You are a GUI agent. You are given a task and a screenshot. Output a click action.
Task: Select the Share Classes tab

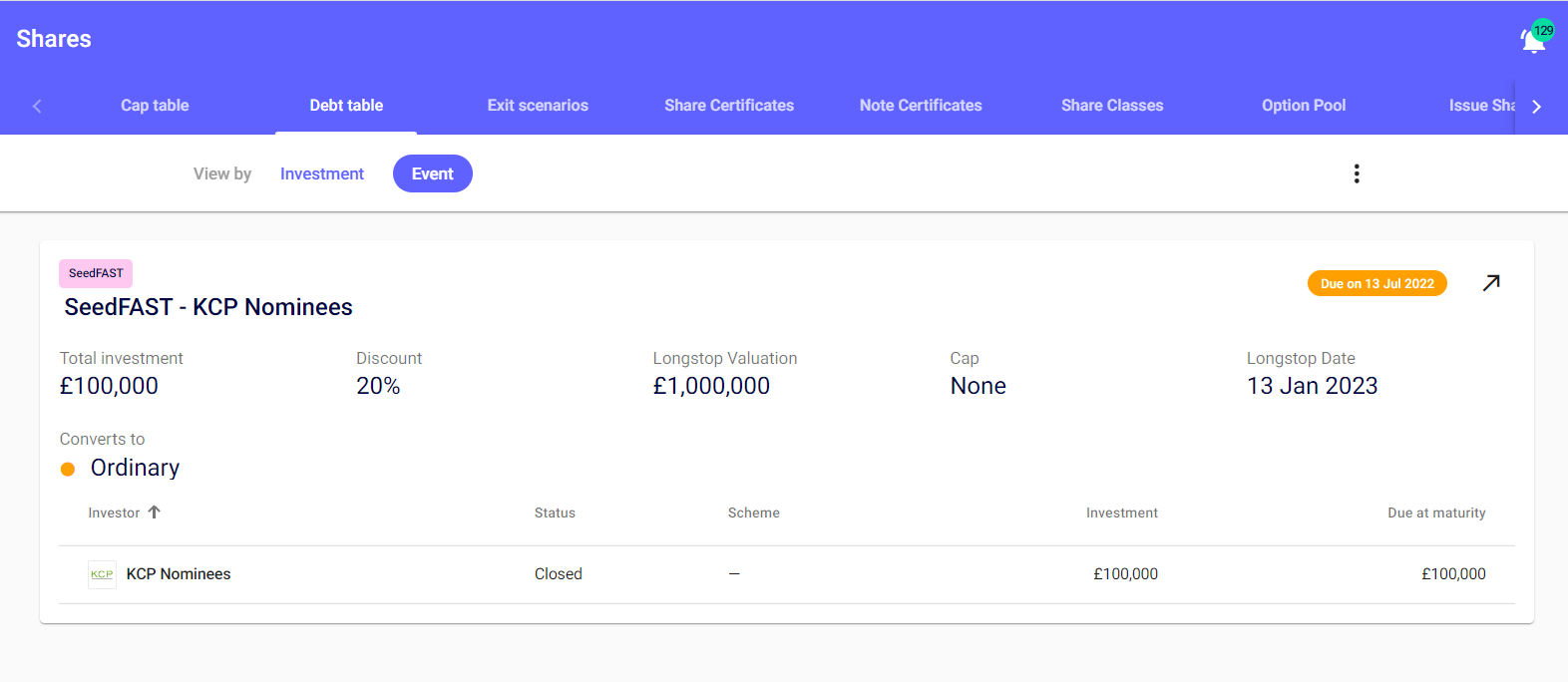pyautogui.click(x=1112, y=106)
